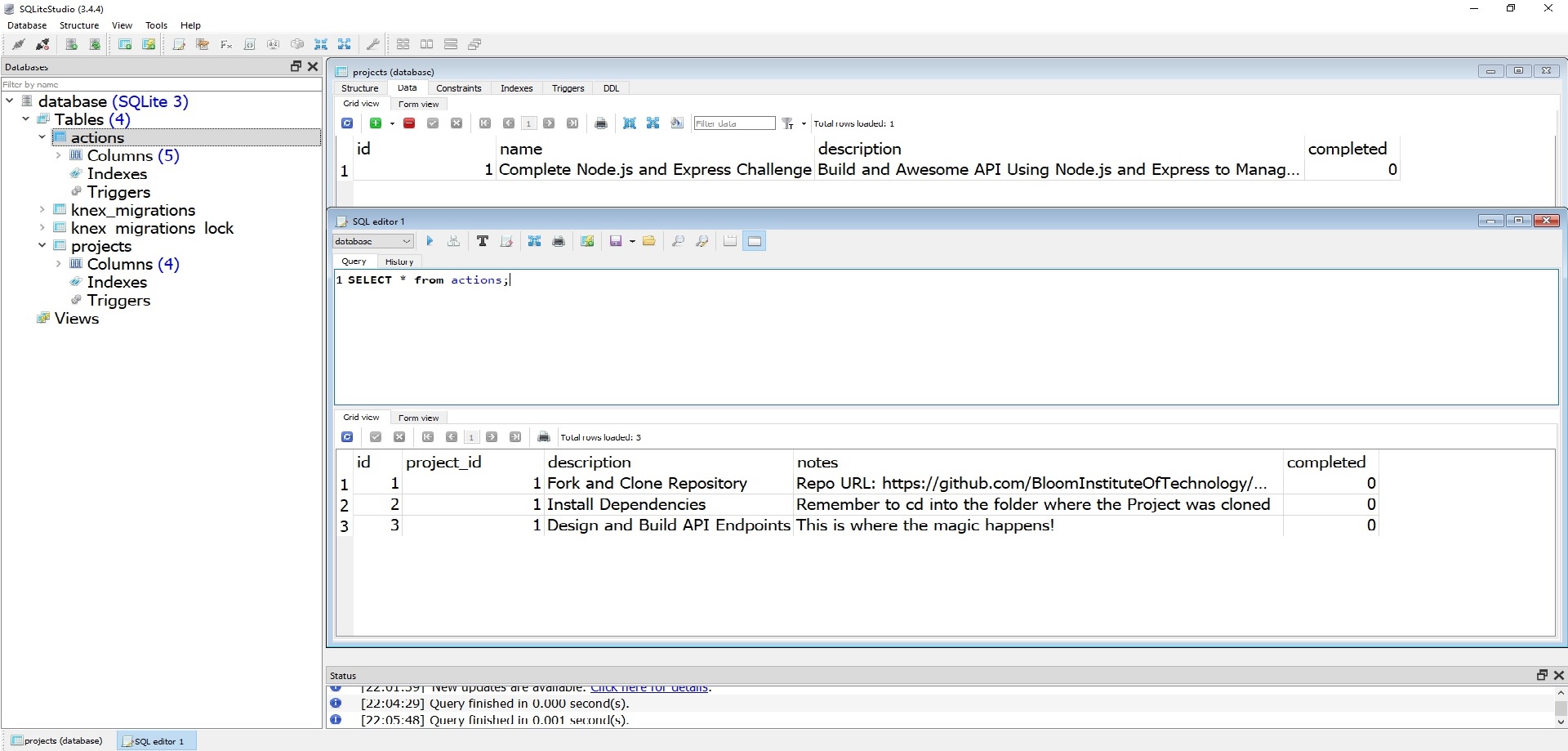Click the updates details link in Status
Image resolution: width=1568 pixels, height=751 pixels.
[649, 688]
